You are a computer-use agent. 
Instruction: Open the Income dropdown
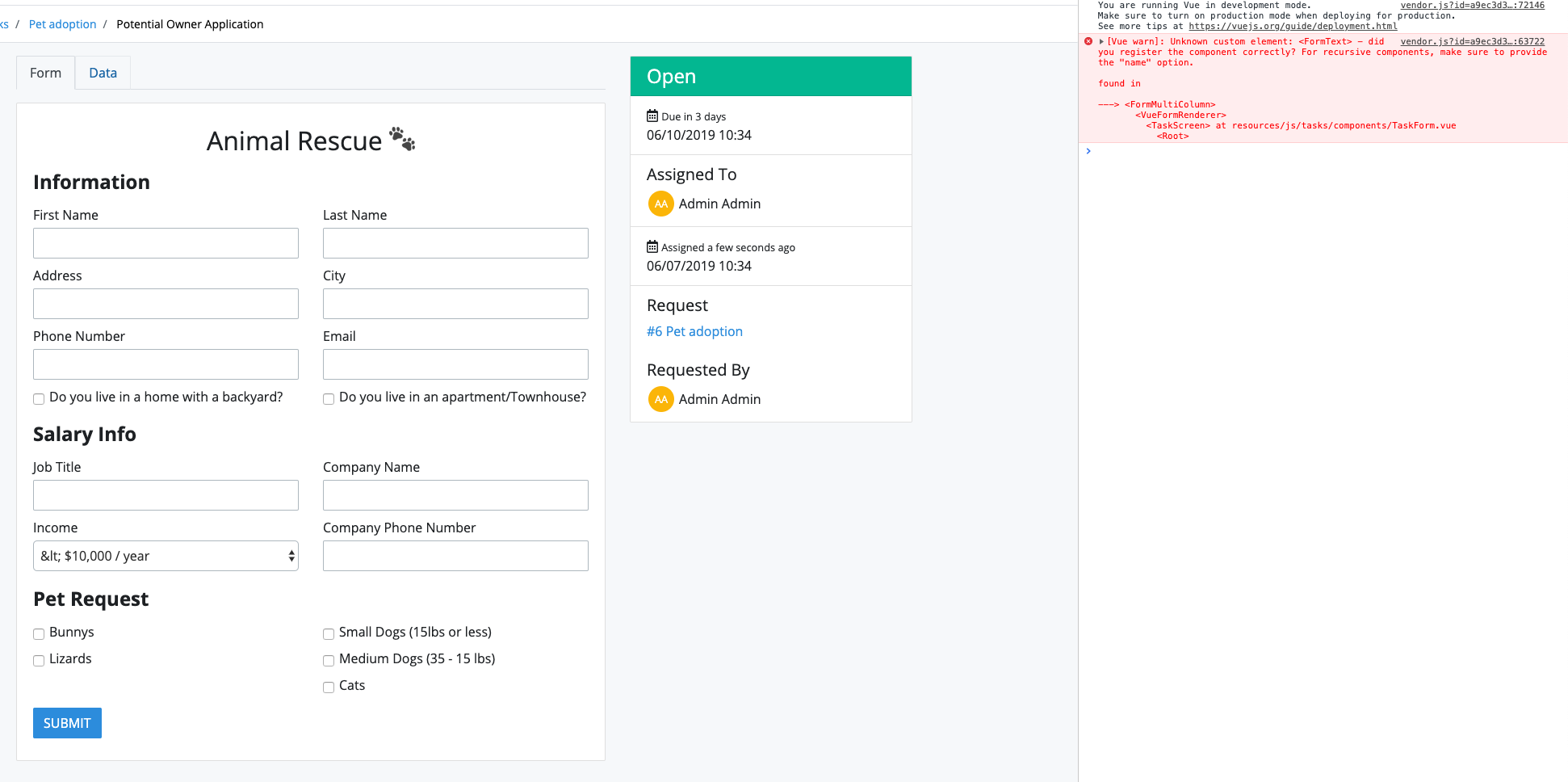pos(166,556)
